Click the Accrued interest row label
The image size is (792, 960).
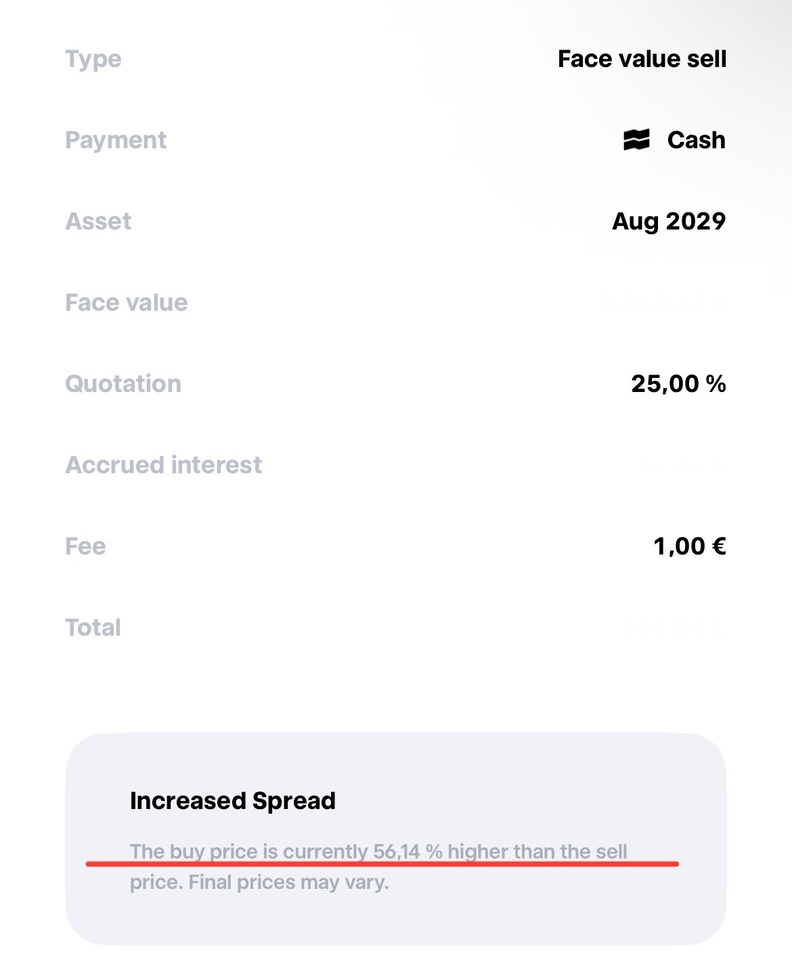pos(164,465)
